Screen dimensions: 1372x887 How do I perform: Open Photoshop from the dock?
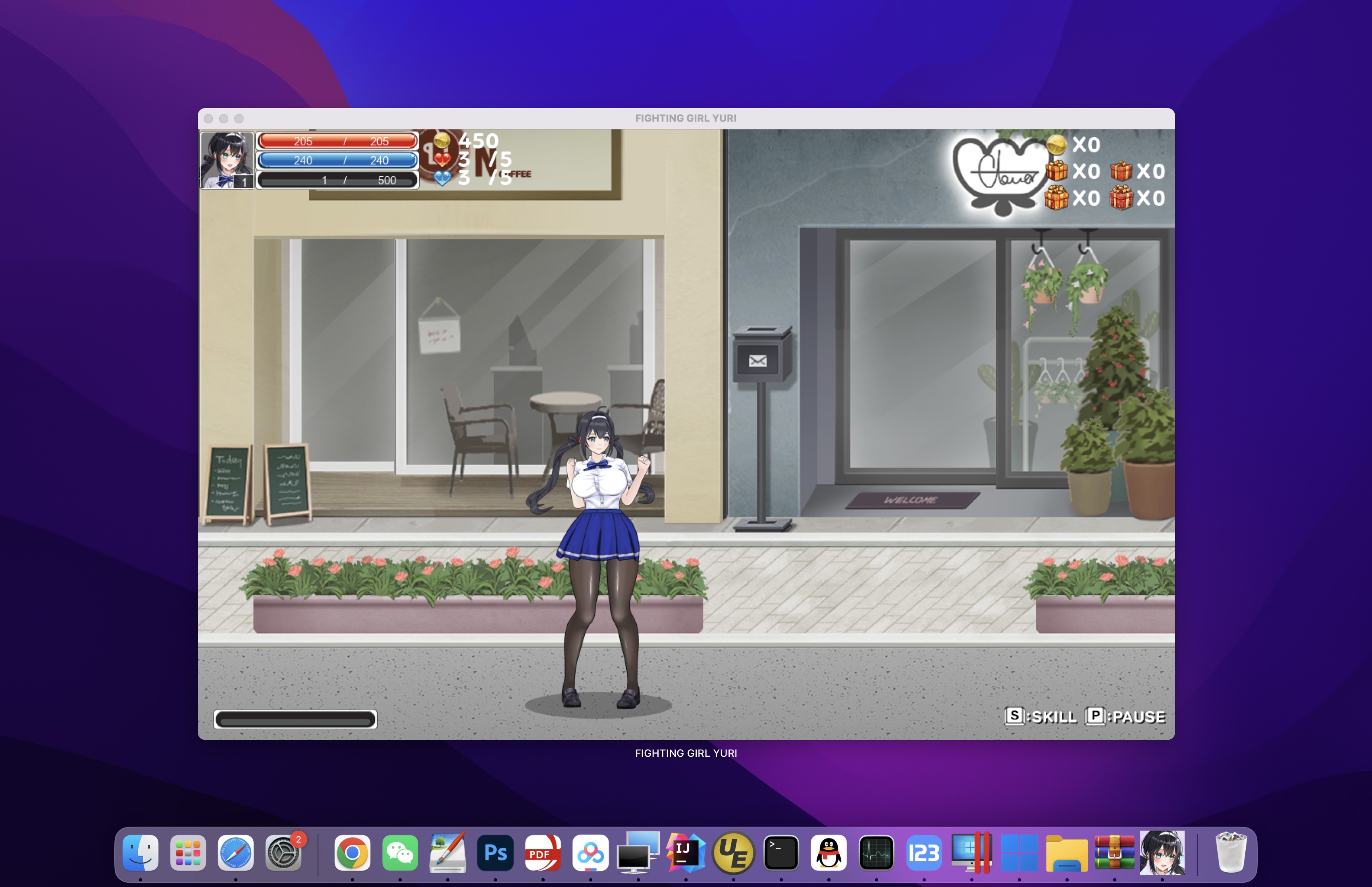click(495, 852)
